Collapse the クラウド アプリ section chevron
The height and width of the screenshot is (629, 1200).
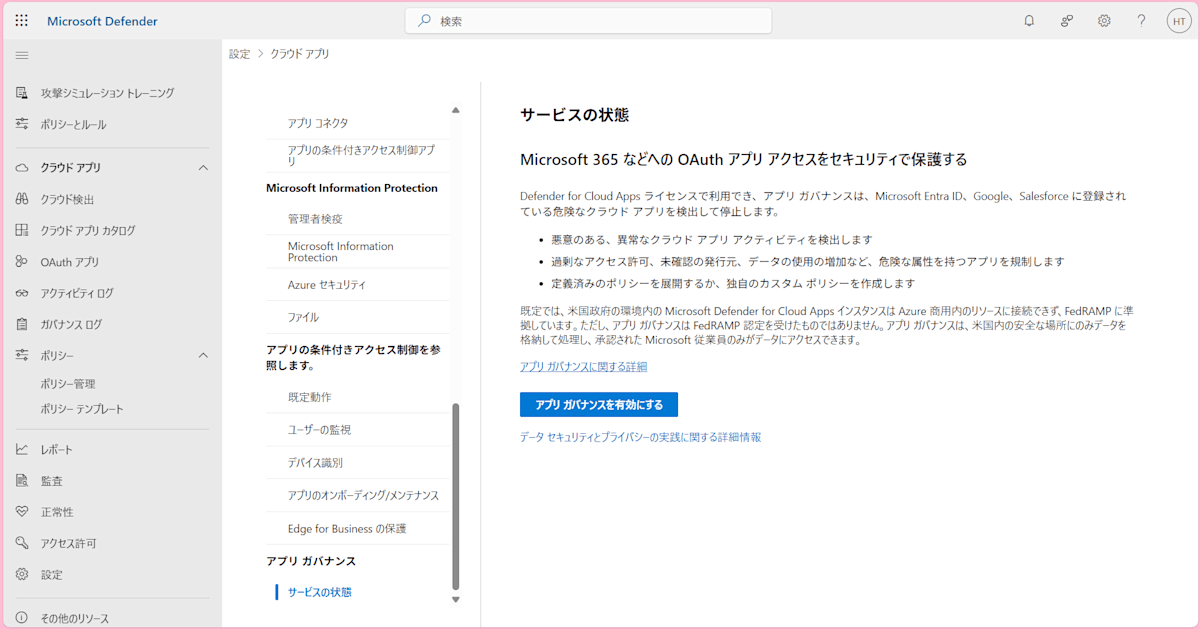point(203,168)
